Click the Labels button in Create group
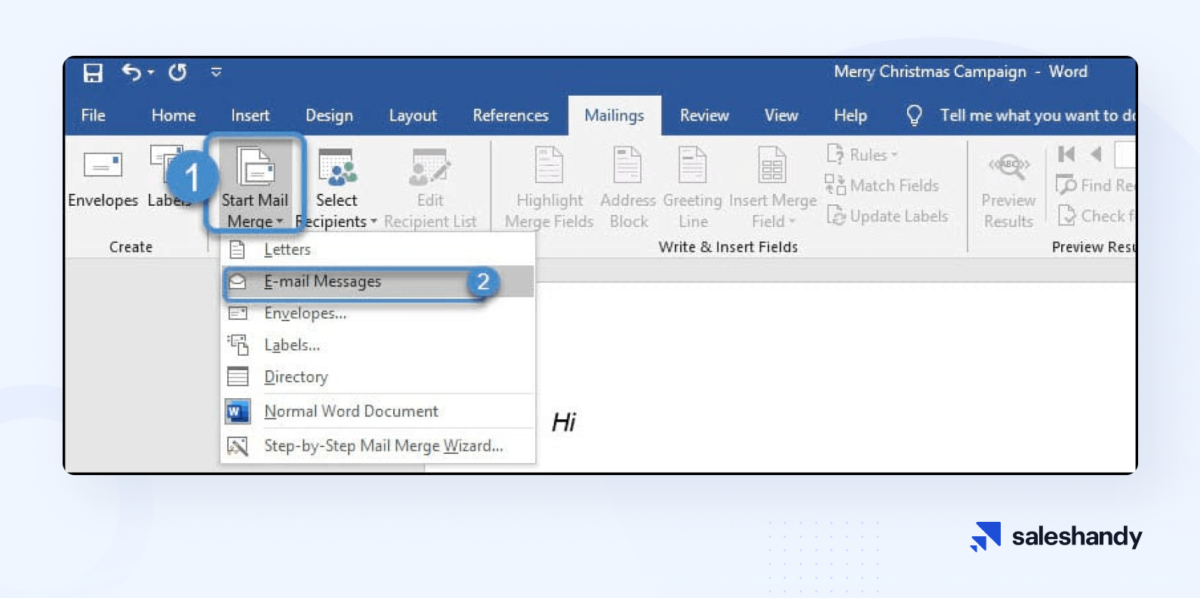The image size is (1200, 598). pyautogui.click(x=168, y=180)
